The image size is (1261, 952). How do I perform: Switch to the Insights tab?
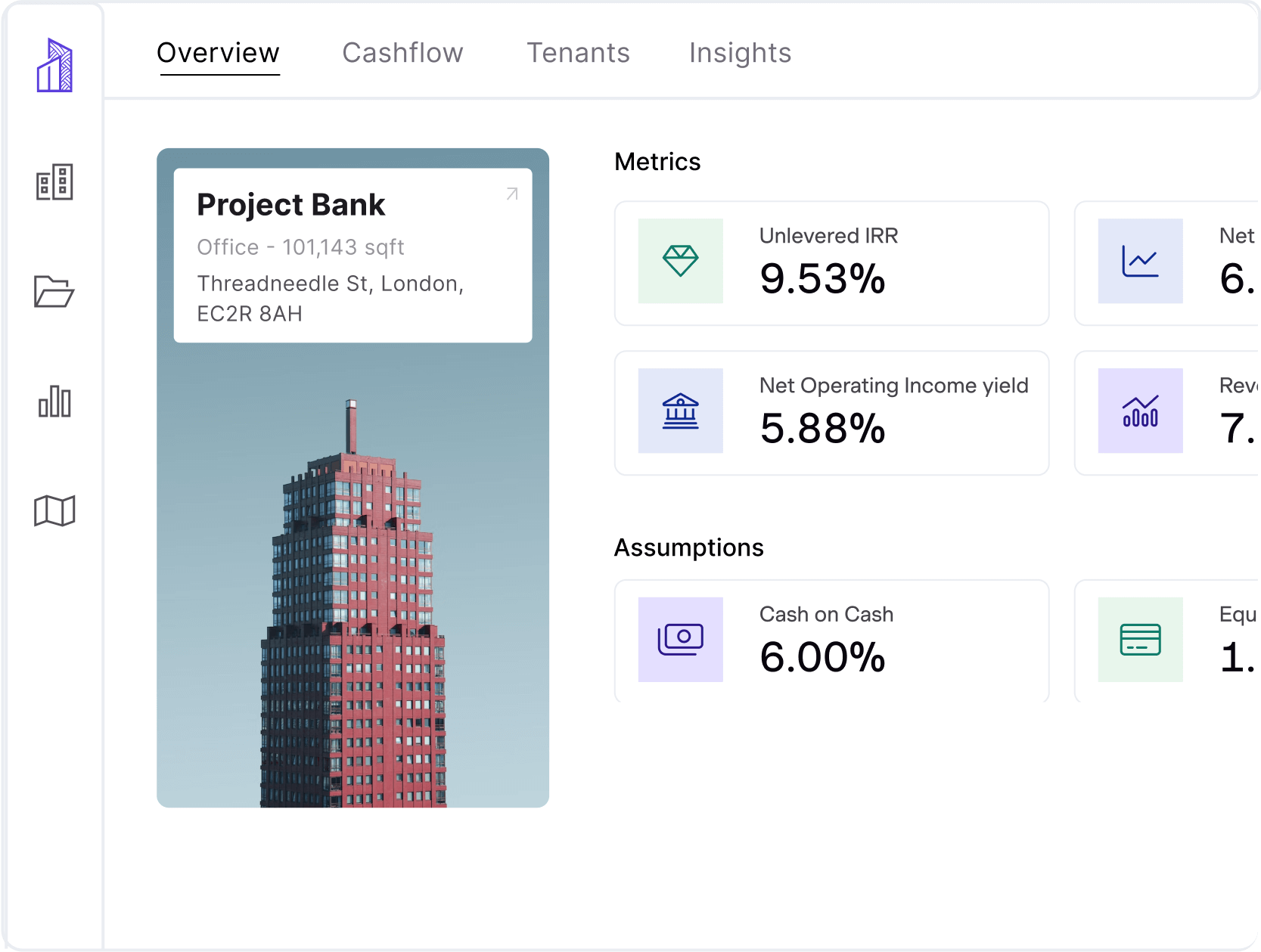click(x=740, y=53)
